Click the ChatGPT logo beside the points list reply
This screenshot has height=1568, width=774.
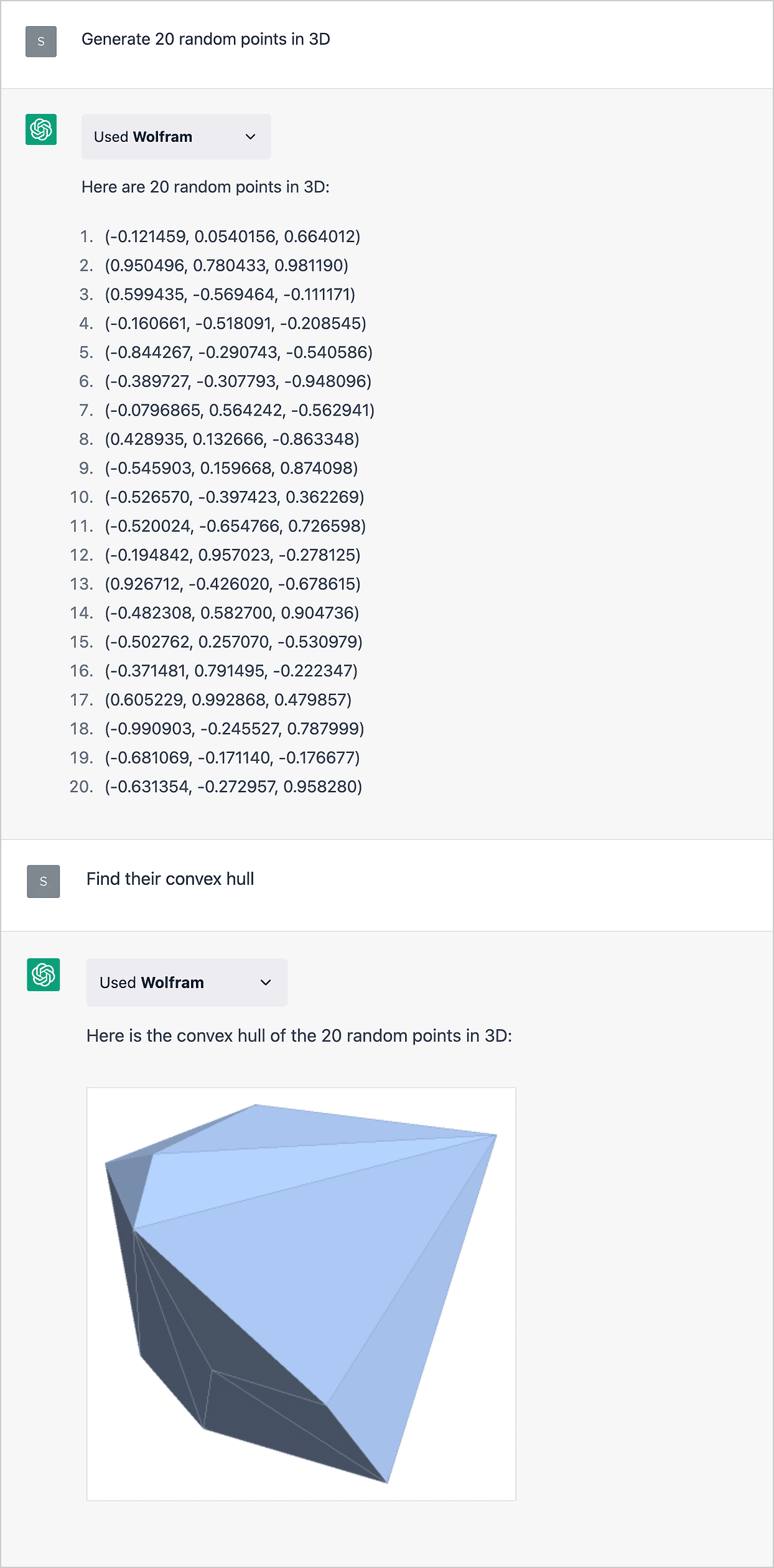(41, 129)
